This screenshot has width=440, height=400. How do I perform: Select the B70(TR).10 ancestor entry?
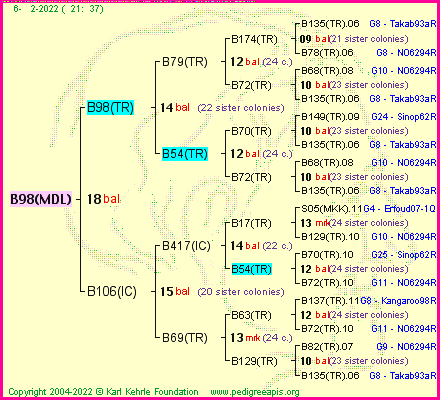[x=327, y=255]
